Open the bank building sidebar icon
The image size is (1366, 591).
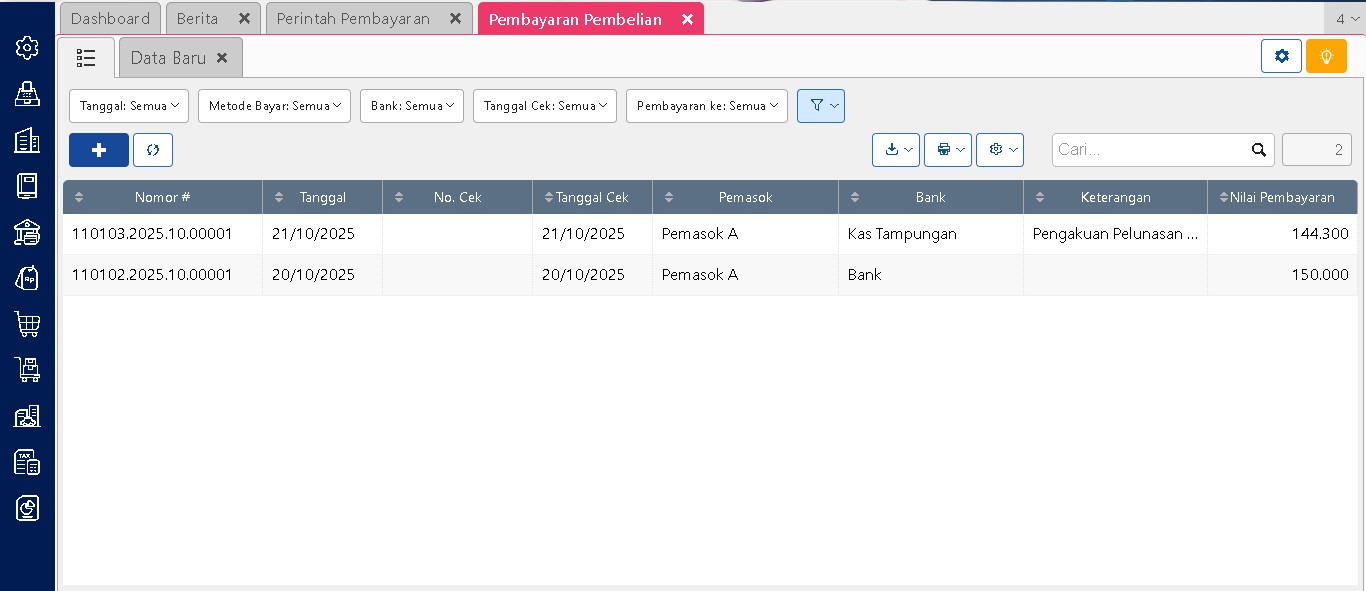pos(27,232)
